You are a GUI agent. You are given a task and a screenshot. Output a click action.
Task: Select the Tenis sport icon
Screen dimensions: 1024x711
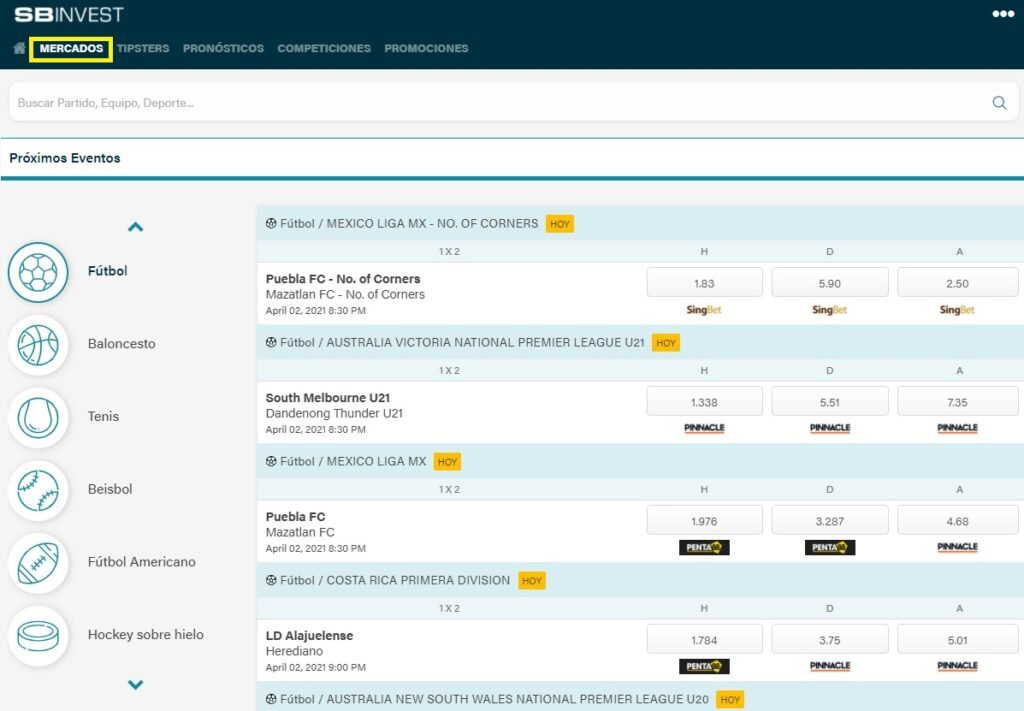(38, 416)
